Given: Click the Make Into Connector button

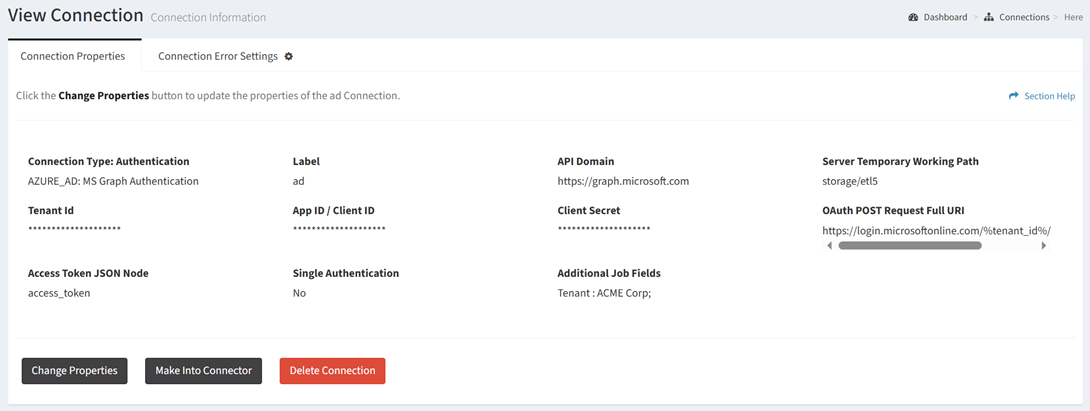Looking at the screenshot, I should [x=204, y=370].
